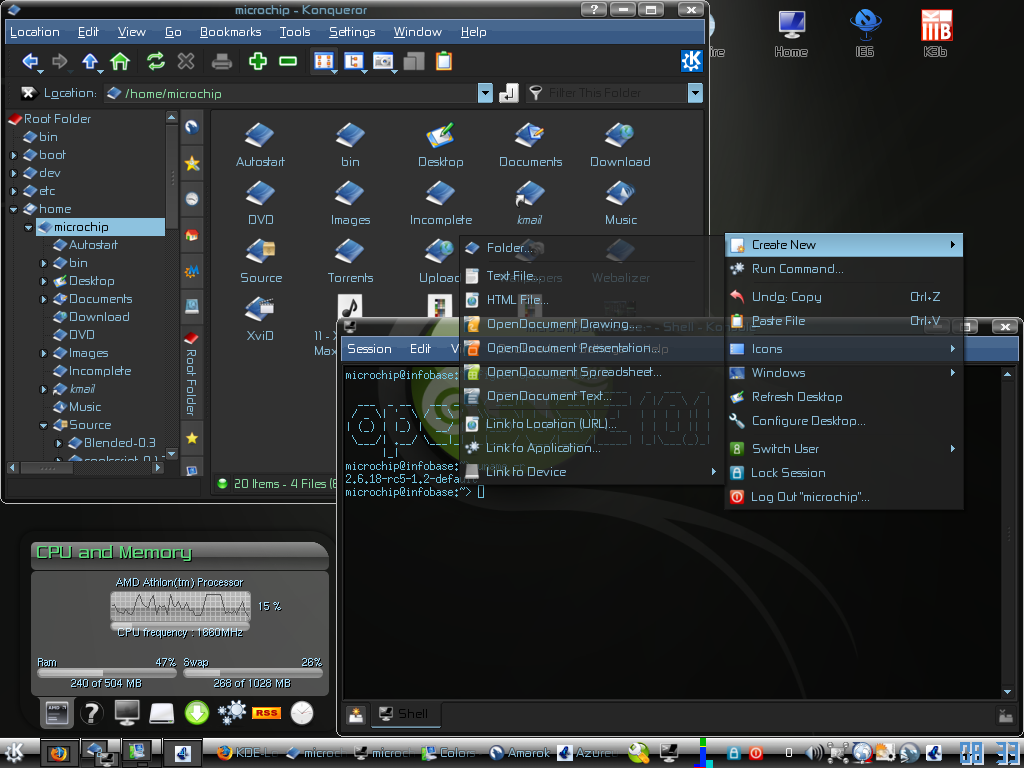1024x768 pixels.
Task: Expand the etc folder in tree
Action: click(x=14, y=191)
